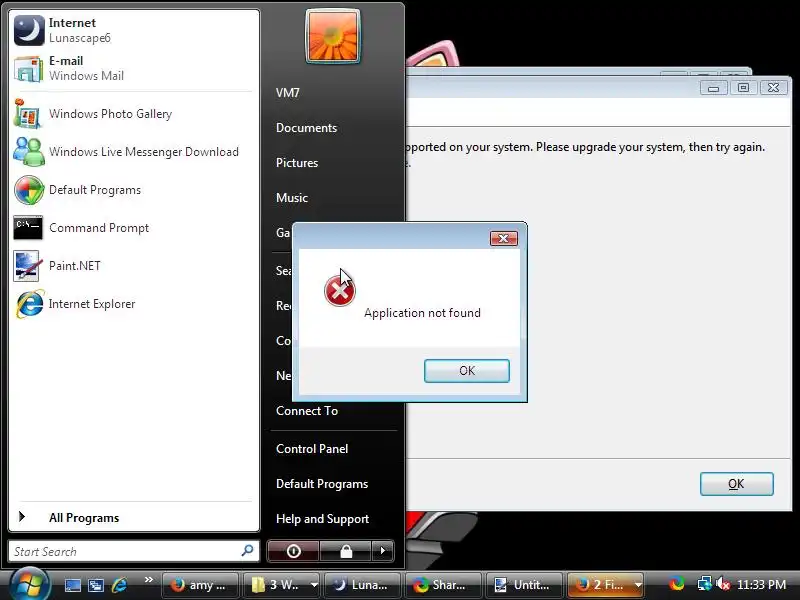
Task: Switch to amy Firefox taskbar button
Action: [200, 585]
